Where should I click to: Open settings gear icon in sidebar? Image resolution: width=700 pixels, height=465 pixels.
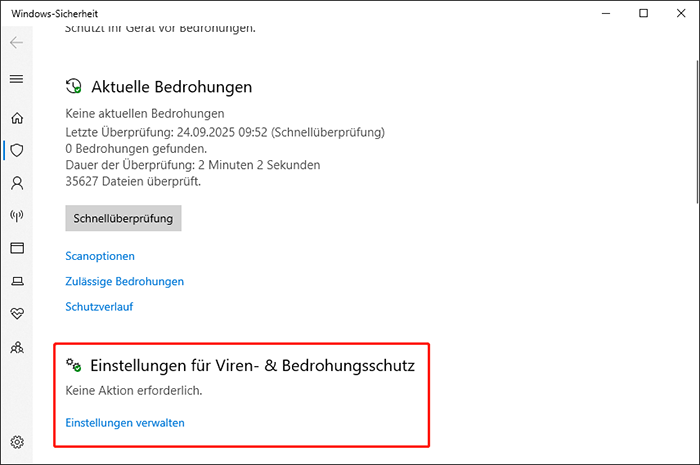(x=16, y=442)
